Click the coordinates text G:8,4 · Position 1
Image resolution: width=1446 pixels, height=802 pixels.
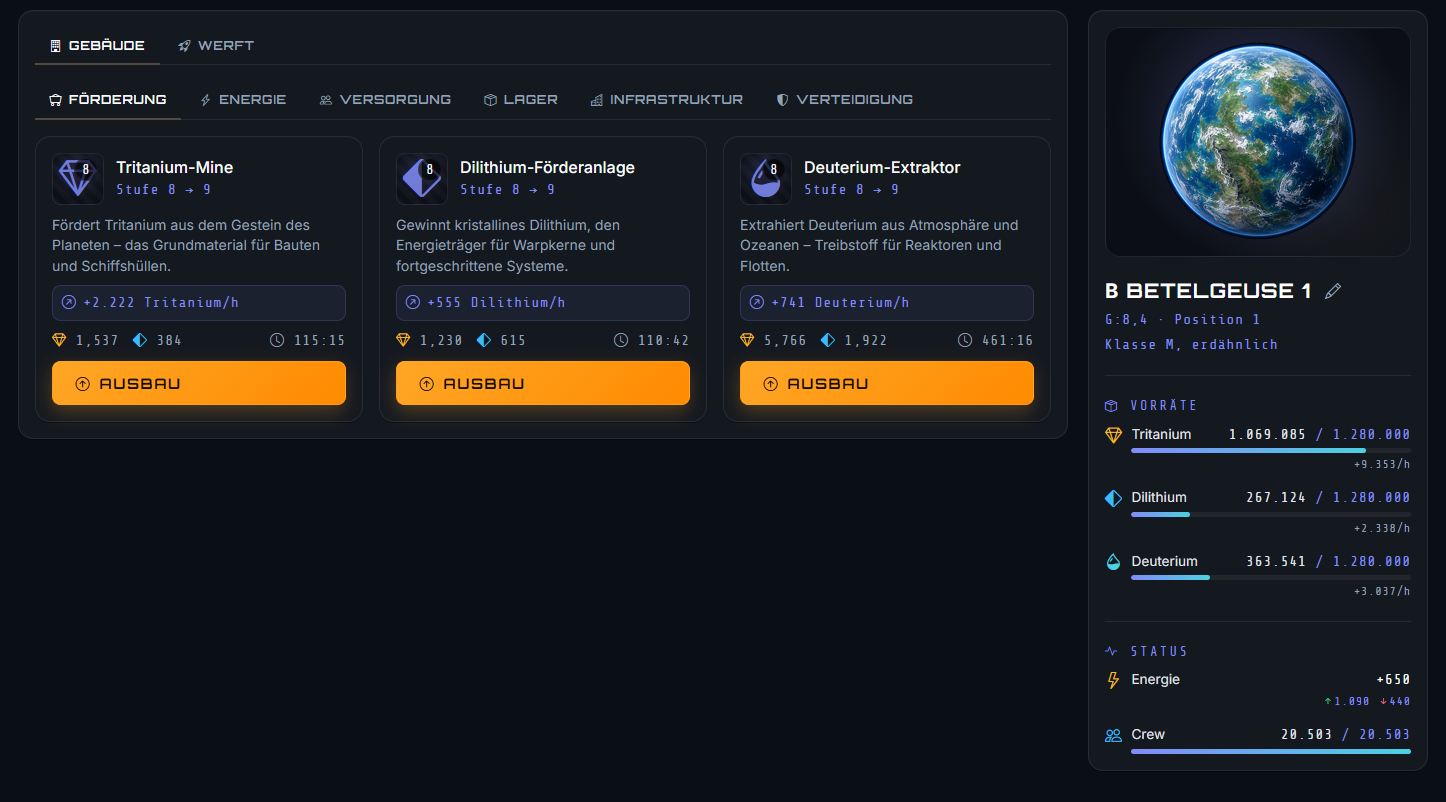(1182, 320)
